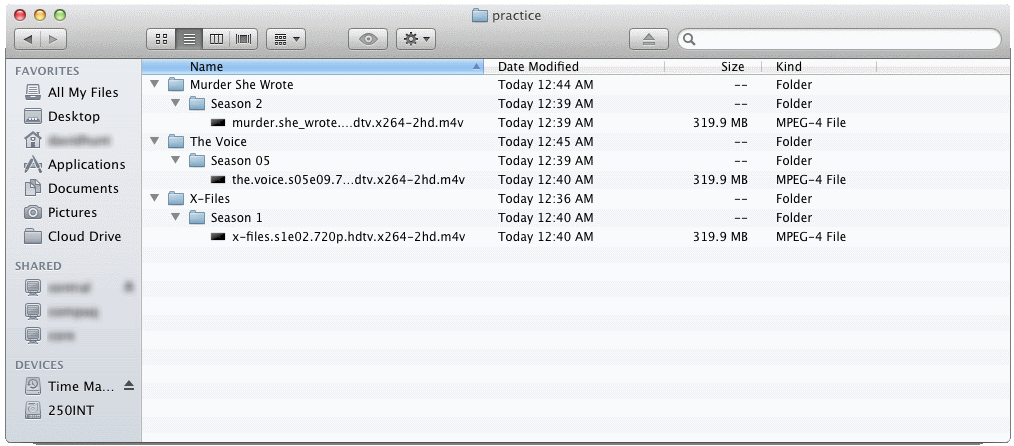Collapse the Murder She Wrote folder

coord(154,84)
